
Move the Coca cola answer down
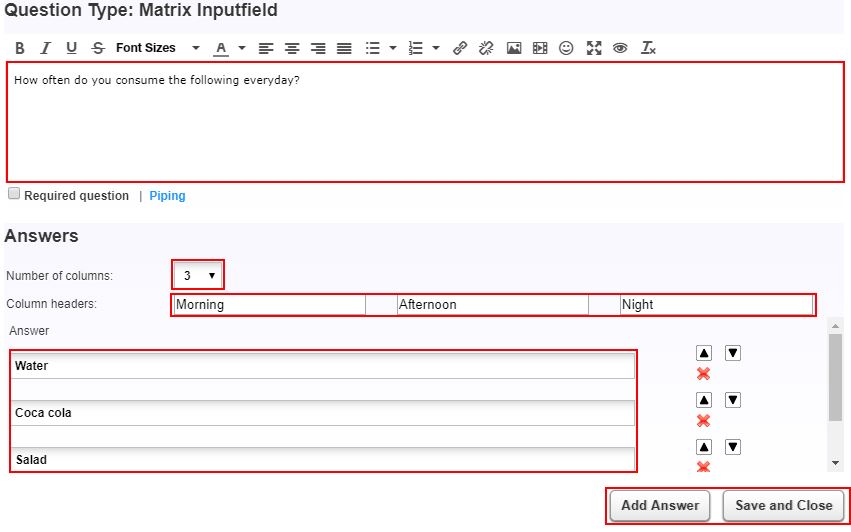coord(733,400)
